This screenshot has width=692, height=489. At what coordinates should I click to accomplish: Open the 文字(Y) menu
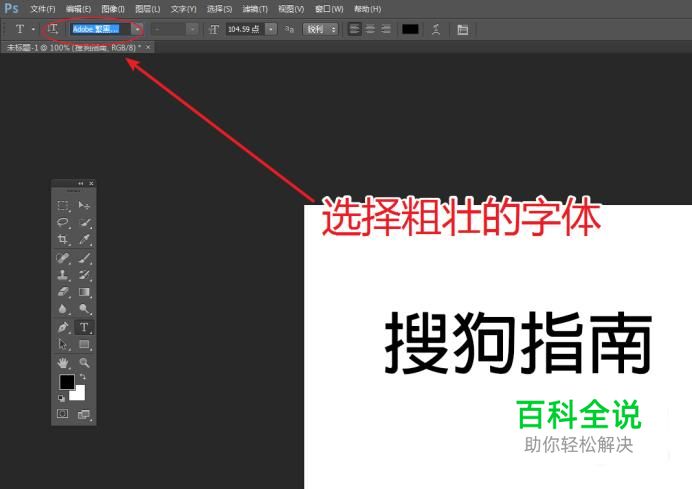(183, 9)
